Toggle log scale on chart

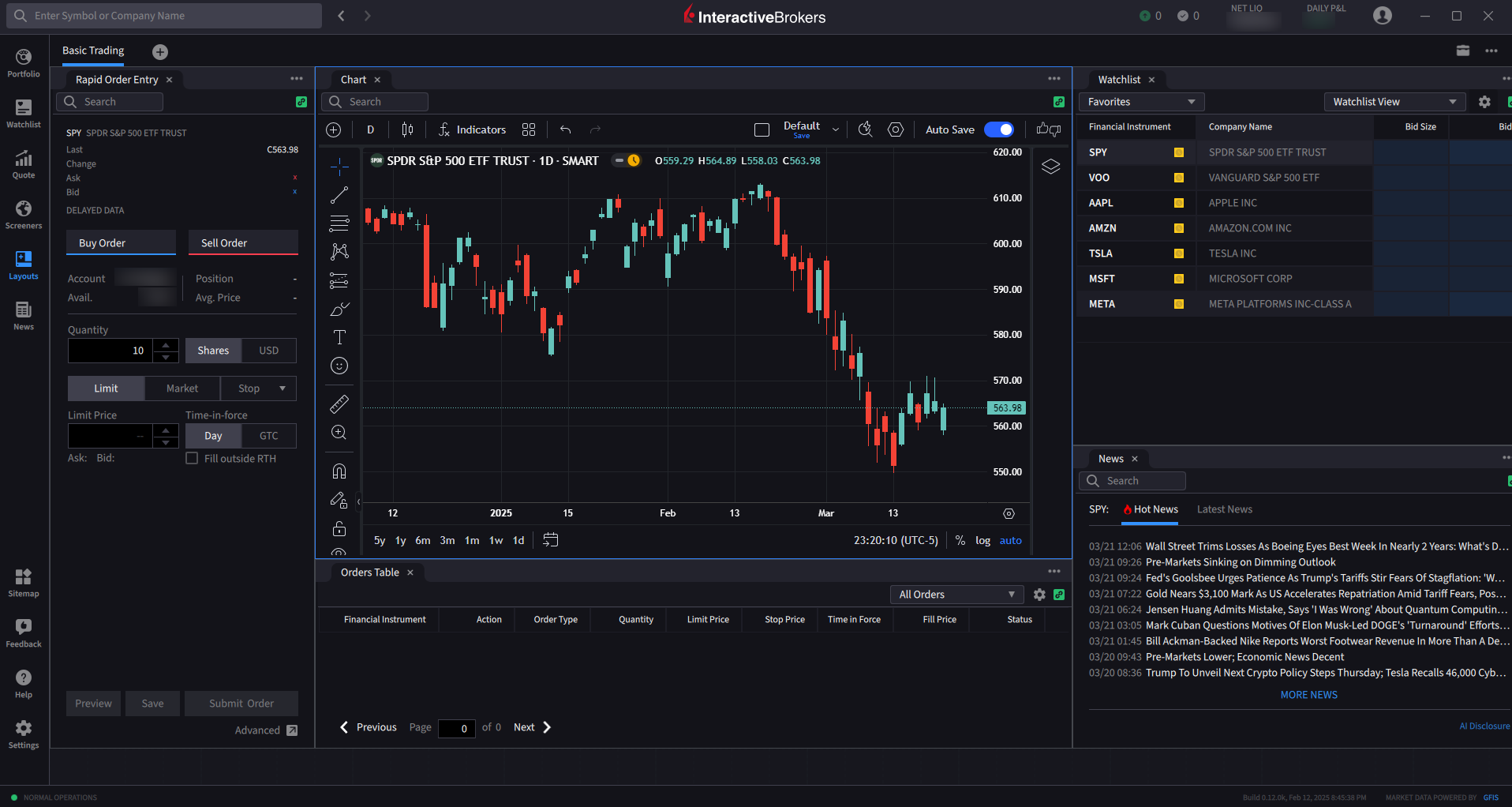[982, 540]
